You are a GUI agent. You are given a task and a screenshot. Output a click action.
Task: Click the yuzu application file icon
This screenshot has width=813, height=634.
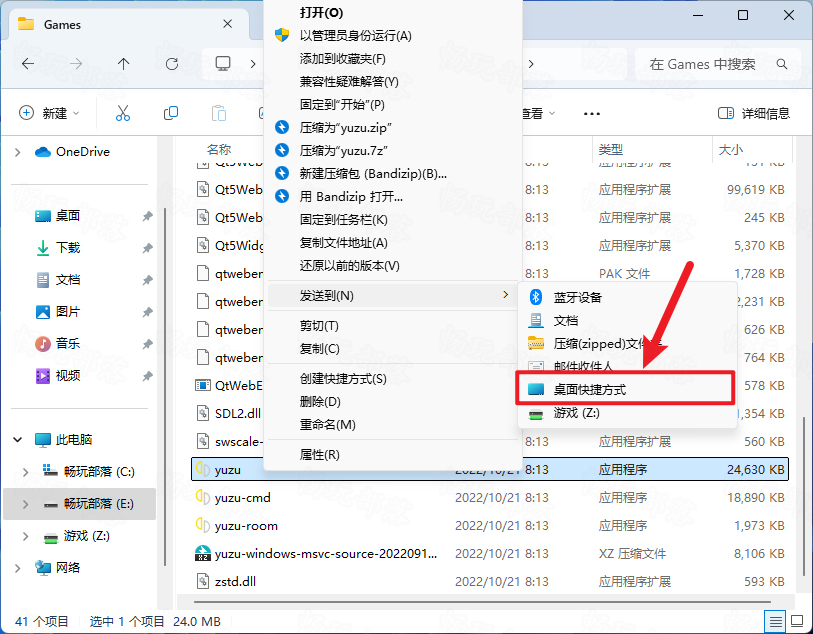click(x=202, y=469)
